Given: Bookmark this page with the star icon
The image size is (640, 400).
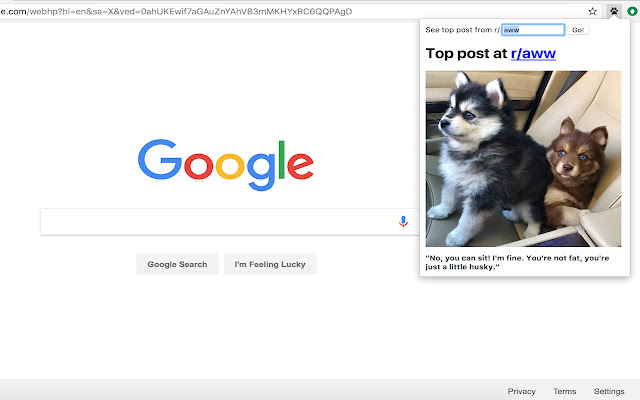Looking at the screenshot, I should [x=593, y=11].
